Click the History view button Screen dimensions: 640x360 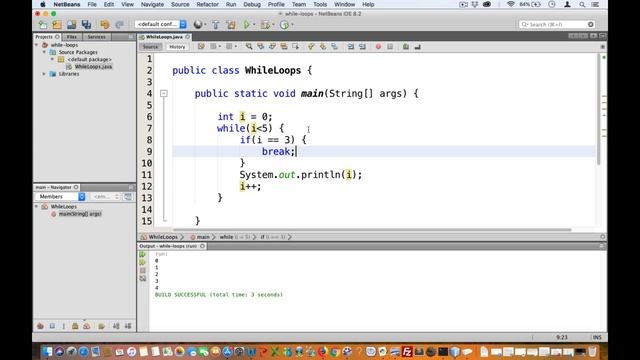pos(177,47)
